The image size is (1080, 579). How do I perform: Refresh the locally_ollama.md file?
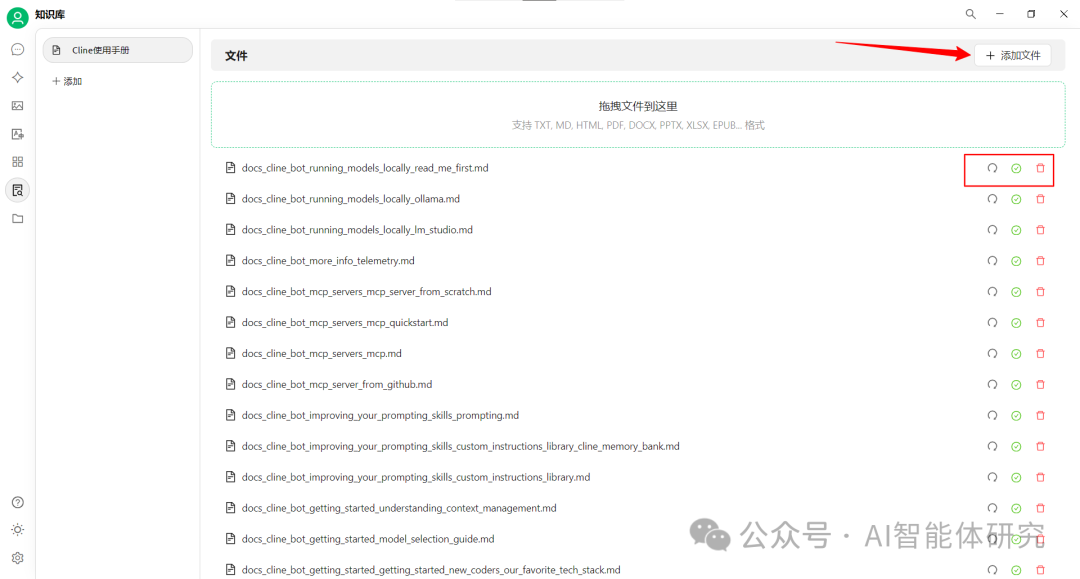point(993,199)
